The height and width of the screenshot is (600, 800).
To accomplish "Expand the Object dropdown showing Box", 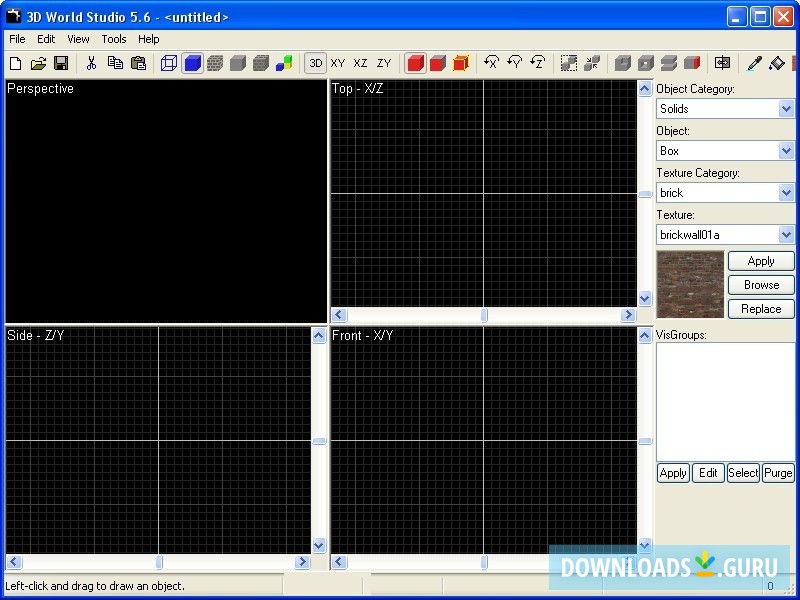I will click(786, 151).
